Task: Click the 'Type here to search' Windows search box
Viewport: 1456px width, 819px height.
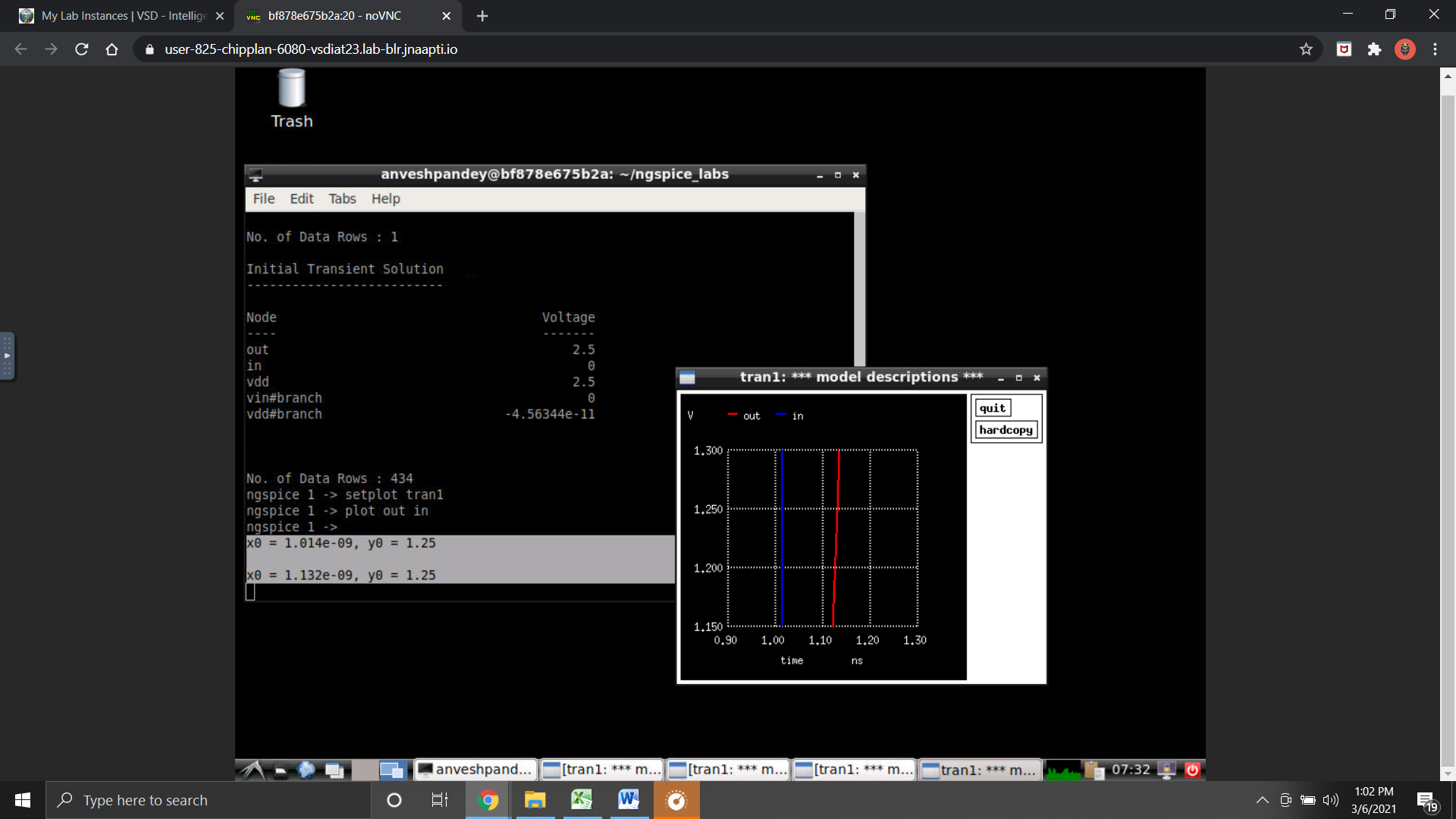Action: [190, 799]
